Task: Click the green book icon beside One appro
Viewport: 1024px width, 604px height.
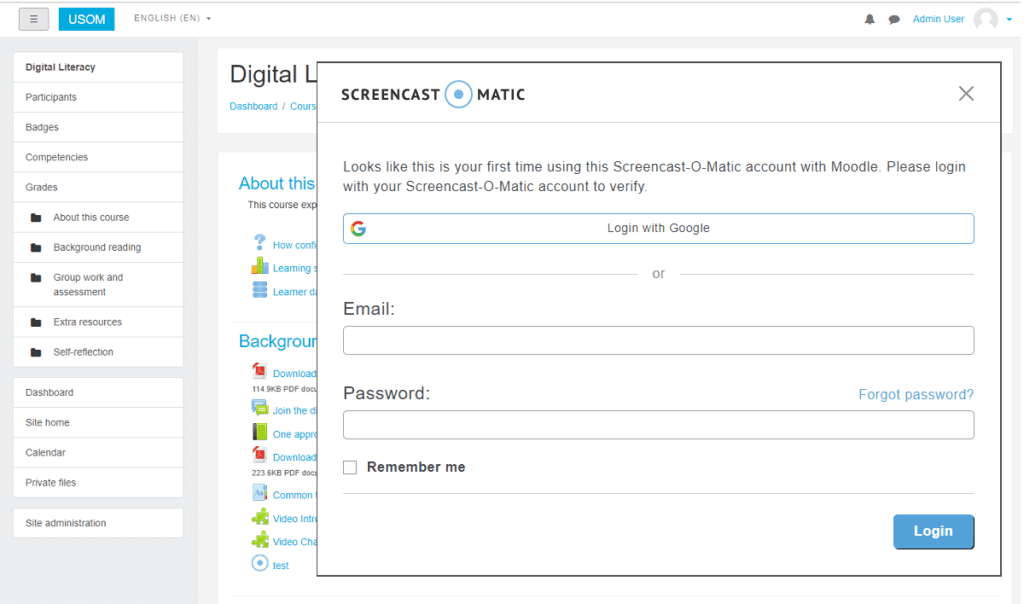Action: click(x=259, y=432)
